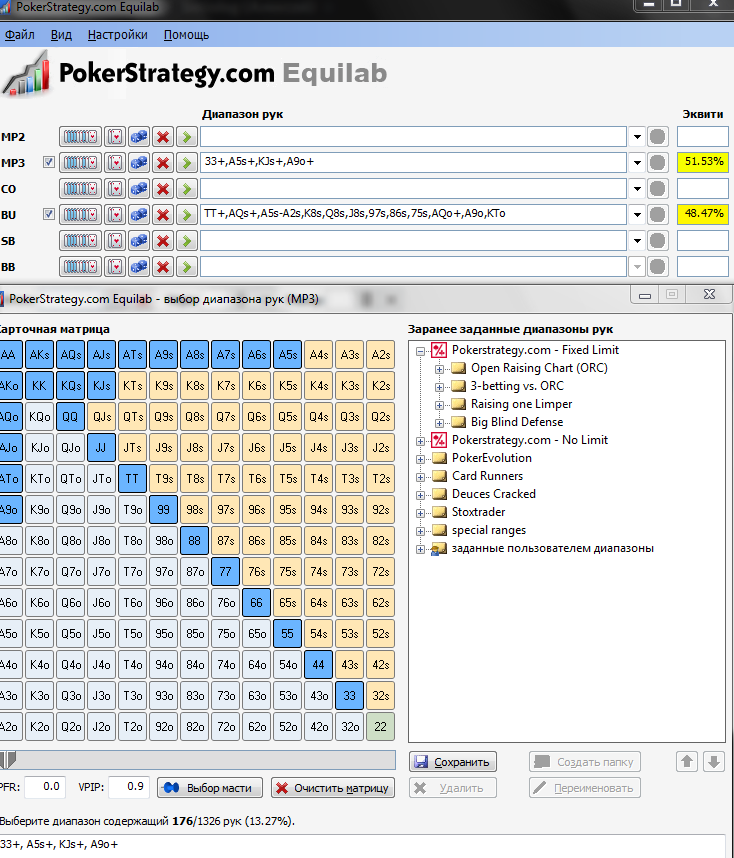
Task: Click the random dice icon in MP2 row
Action: pyautogui.click(x=139, y=137)
